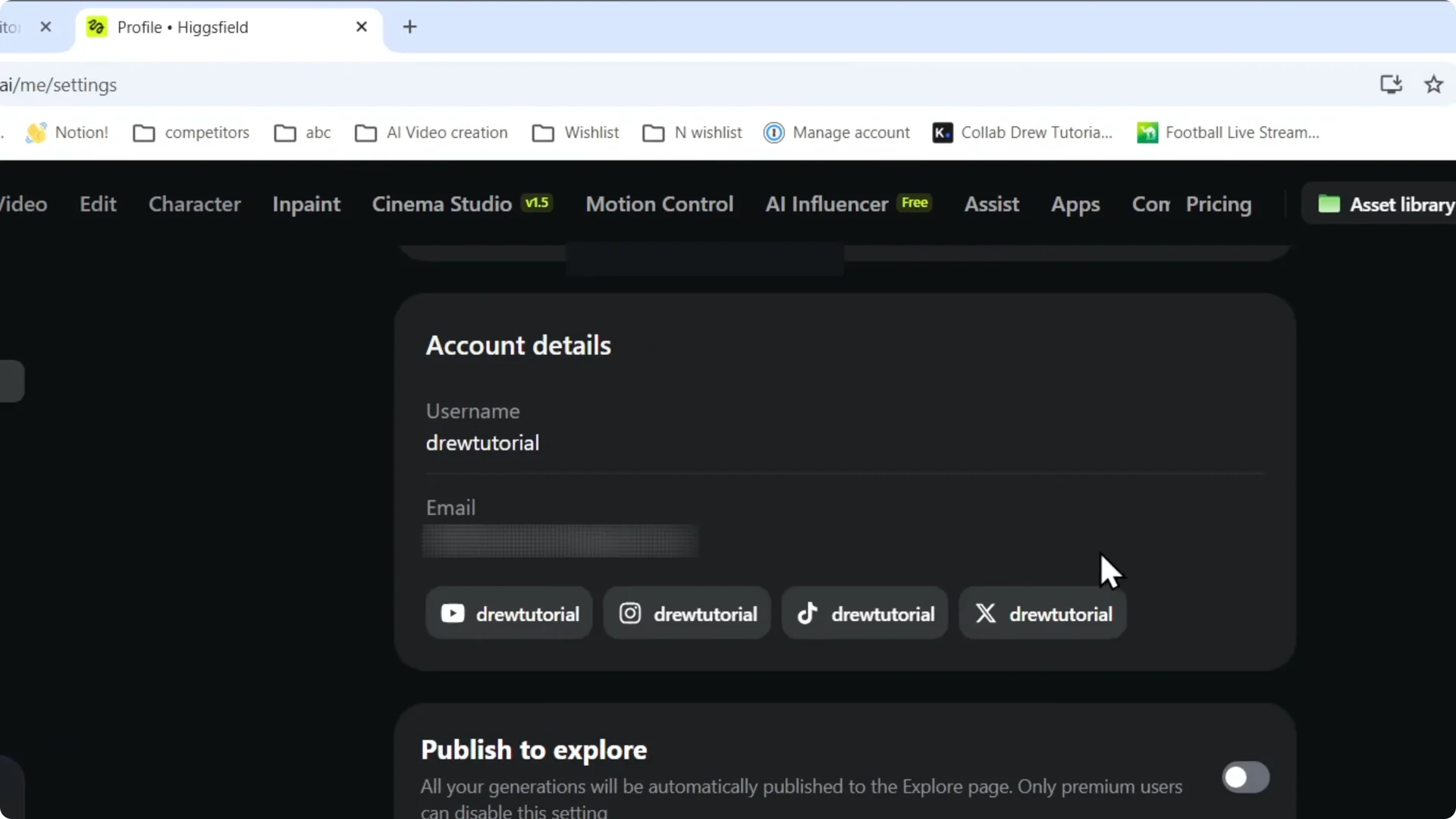
Task: Open the Instagram drewtutorial social icon
Action: [686, 613]
